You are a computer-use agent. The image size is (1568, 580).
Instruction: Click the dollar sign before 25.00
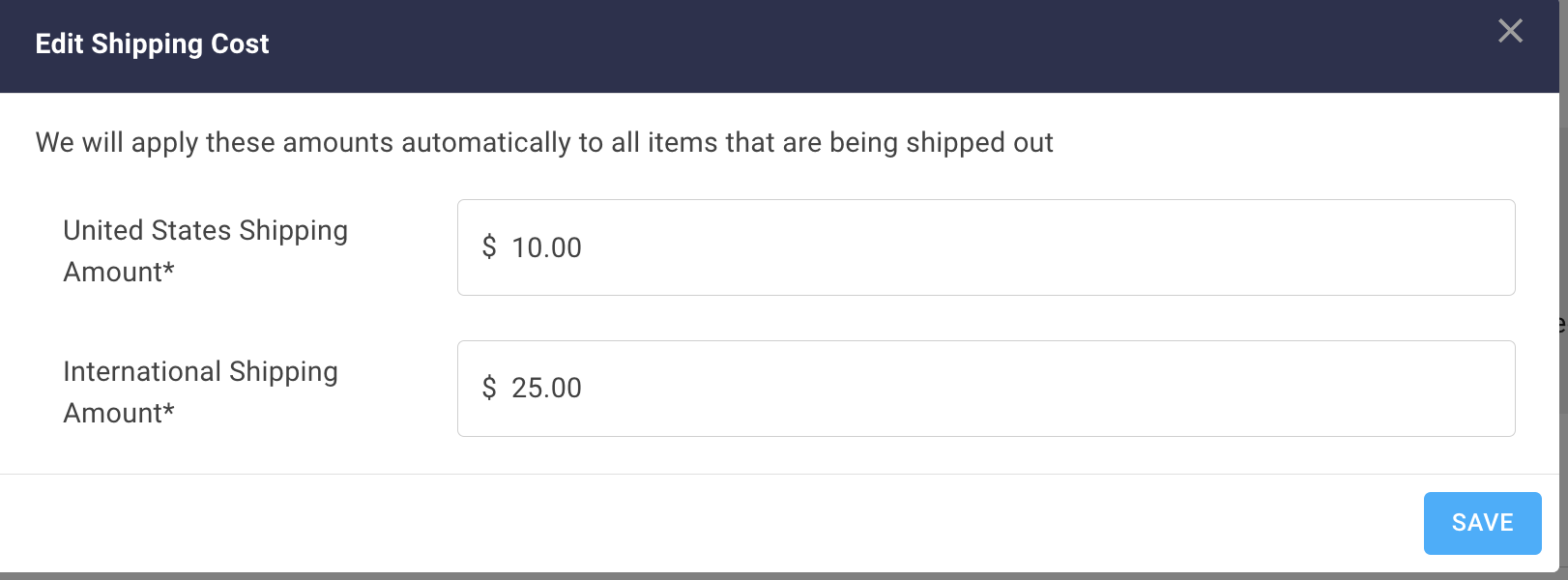489,389
